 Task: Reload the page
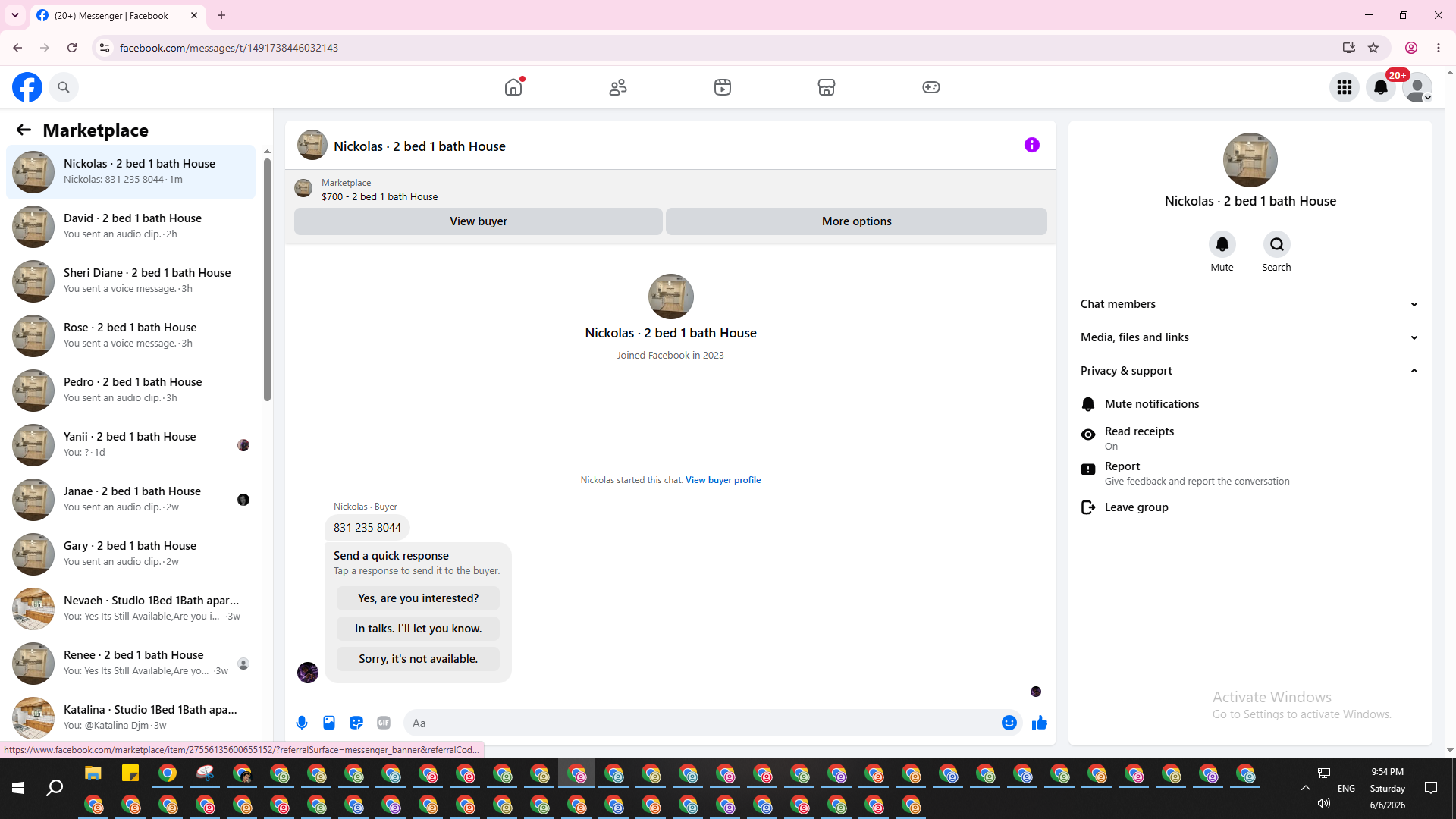tap(72, 48)
